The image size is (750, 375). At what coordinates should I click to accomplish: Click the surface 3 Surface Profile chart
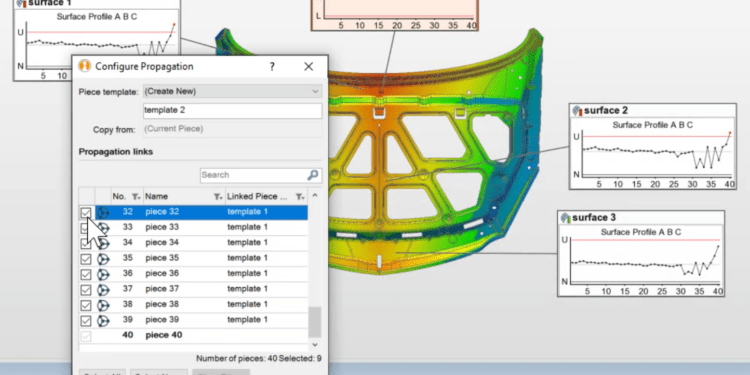coord(641,260)
